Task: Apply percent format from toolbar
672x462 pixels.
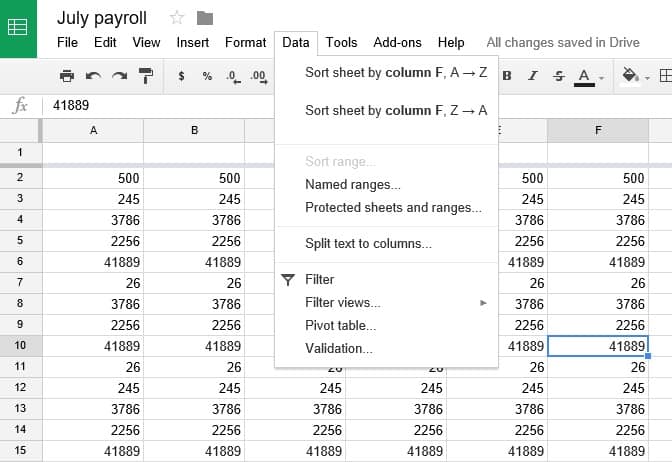Action: 207,76
